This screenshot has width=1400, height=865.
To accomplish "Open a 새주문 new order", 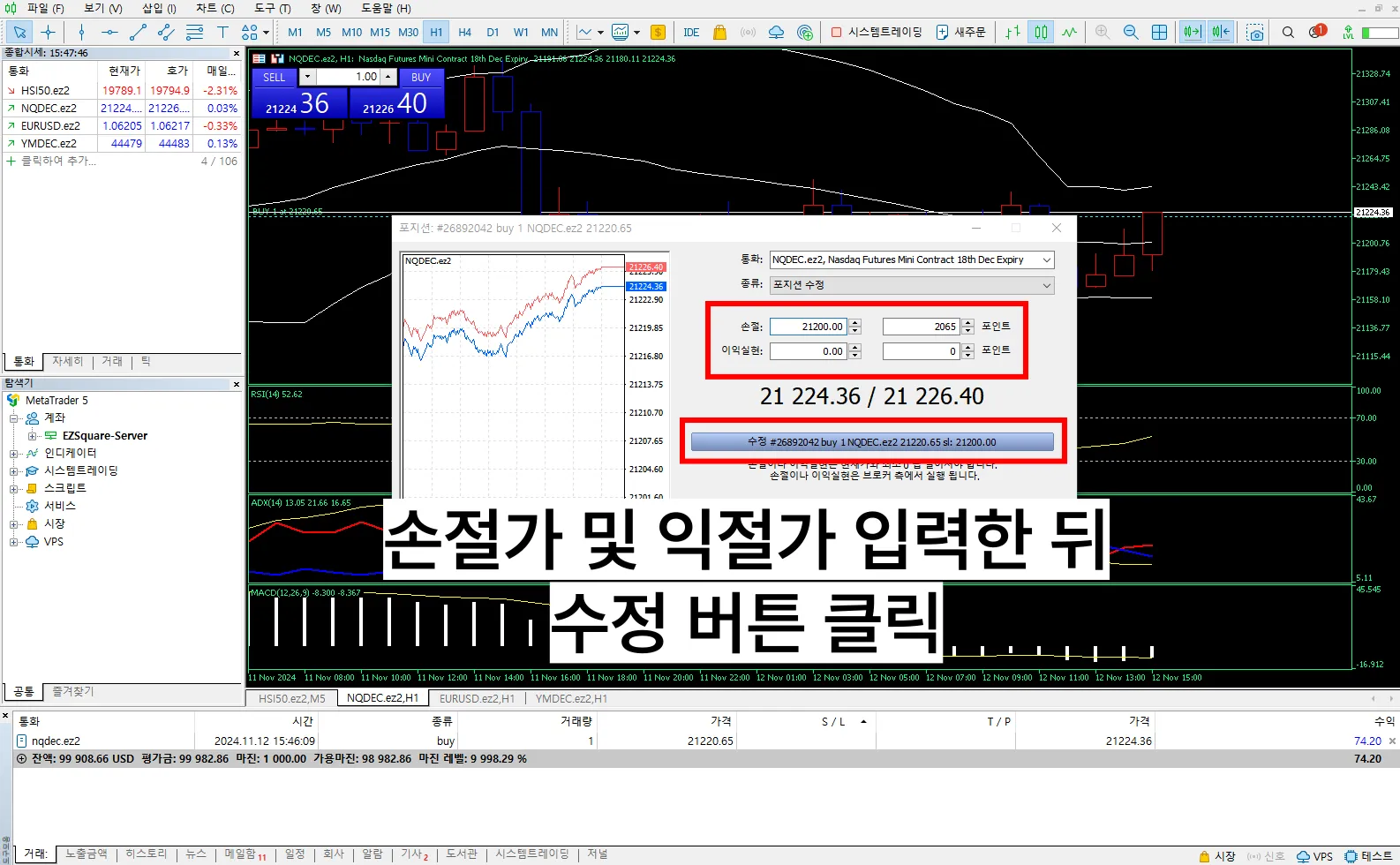I will pyautogui.click(x=960, y=32).
